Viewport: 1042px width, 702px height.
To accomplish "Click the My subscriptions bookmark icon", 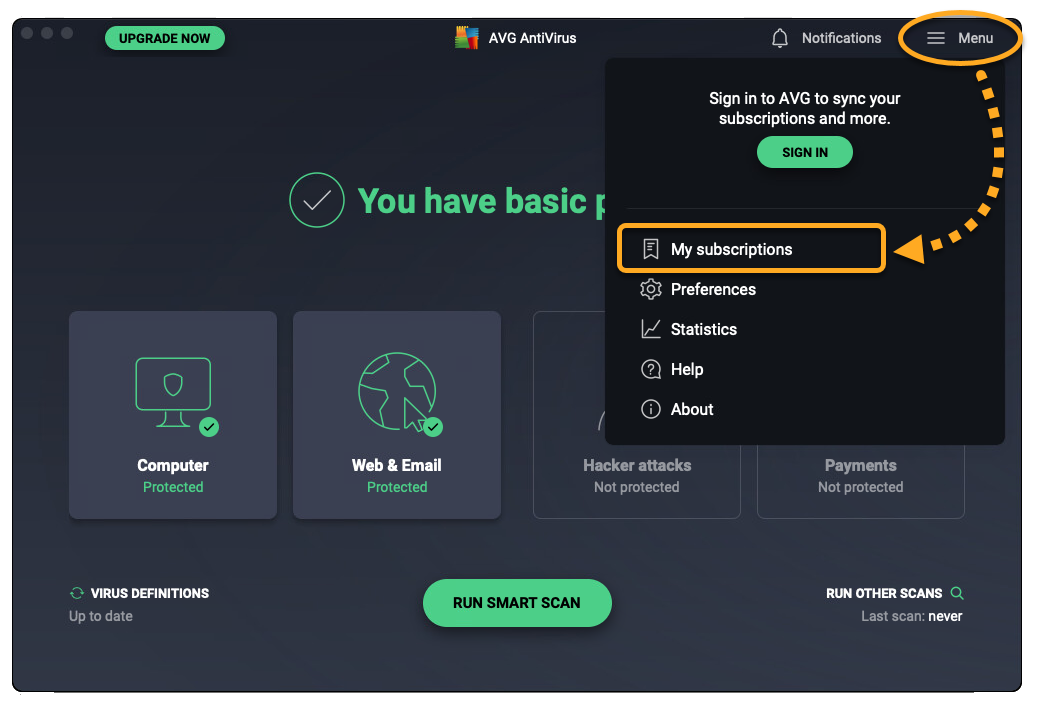I will (x=651, y=249).
